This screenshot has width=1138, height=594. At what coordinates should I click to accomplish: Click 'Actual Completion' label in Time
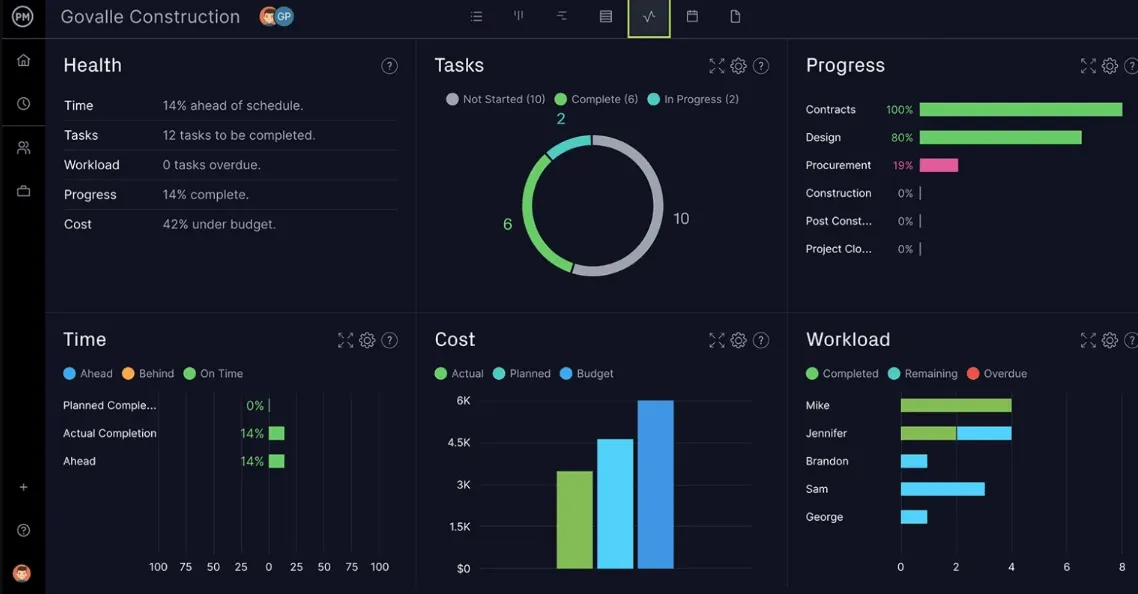tap(110, 434)
